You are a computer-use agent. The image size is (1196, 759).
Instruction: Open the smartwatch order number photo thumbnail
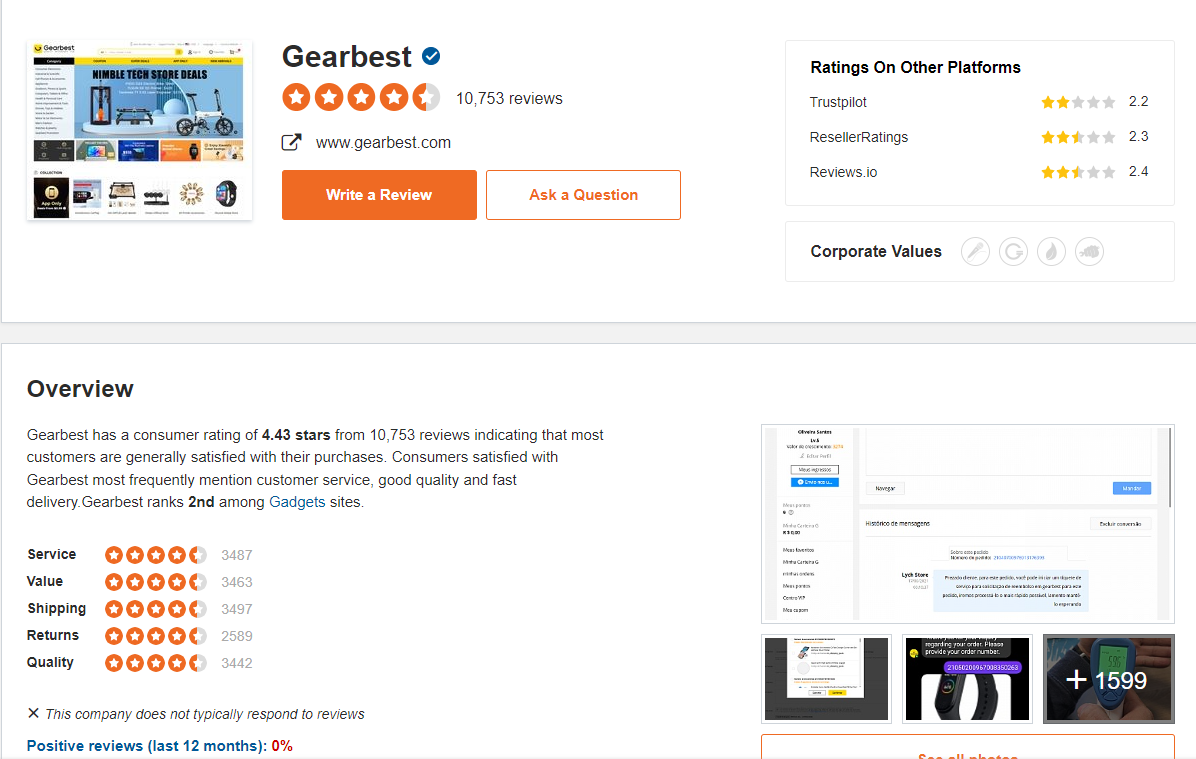tap(966, 679)
